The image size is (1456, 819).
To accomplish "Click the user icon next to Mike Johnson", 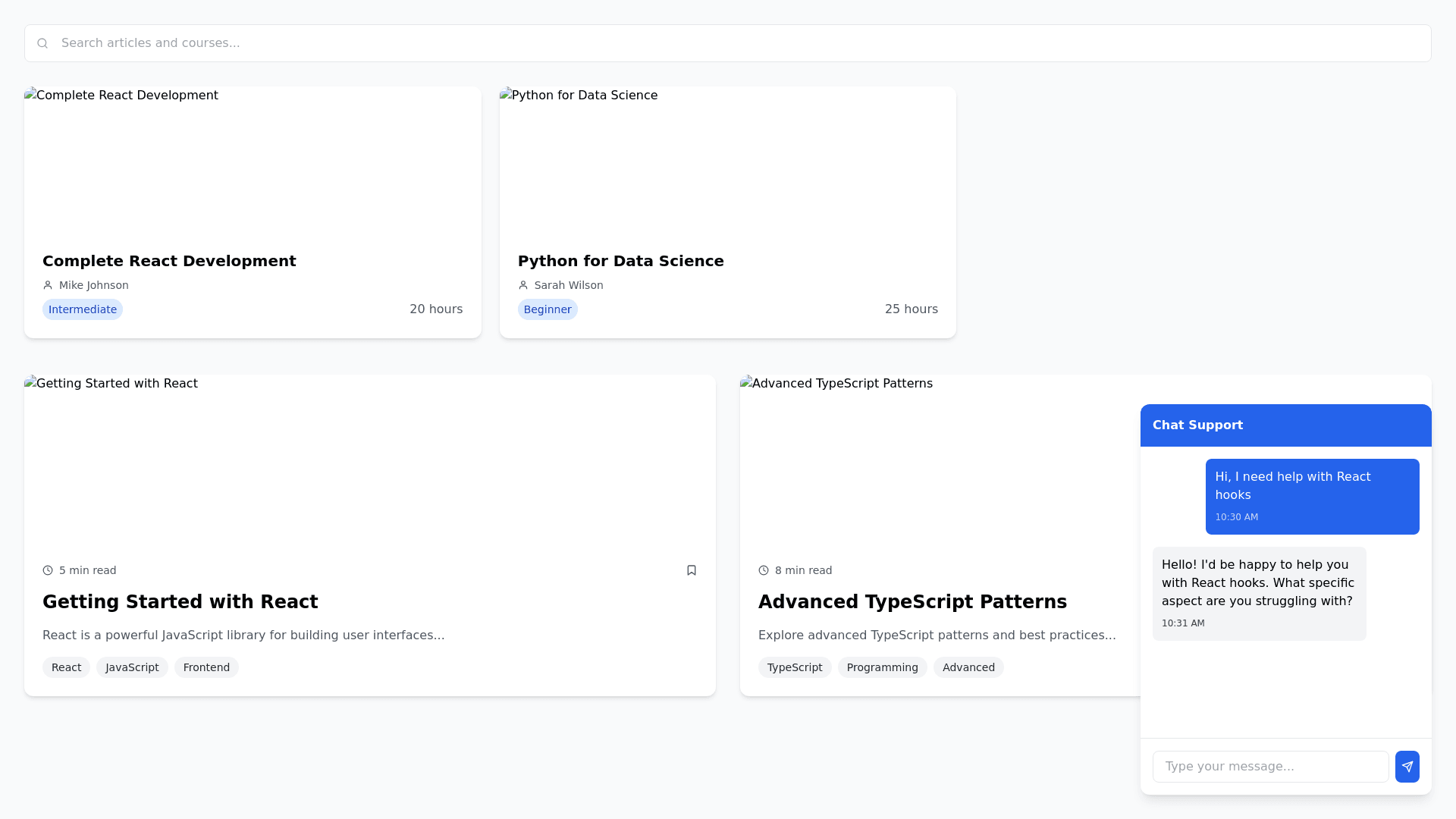I will click(48, 285).
